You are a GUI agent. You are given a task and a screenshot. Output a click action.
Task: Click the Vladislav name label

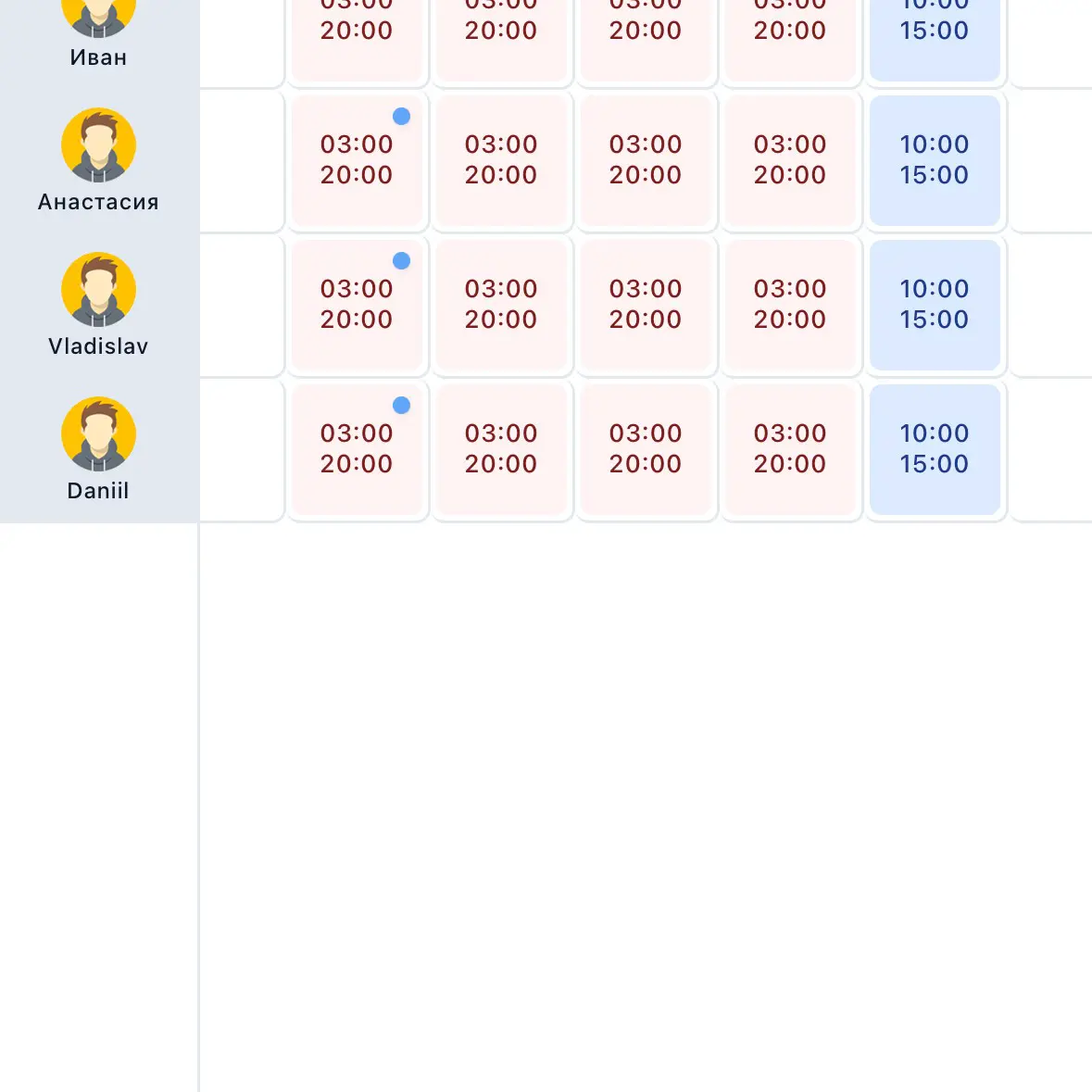(x=98, y=346)
